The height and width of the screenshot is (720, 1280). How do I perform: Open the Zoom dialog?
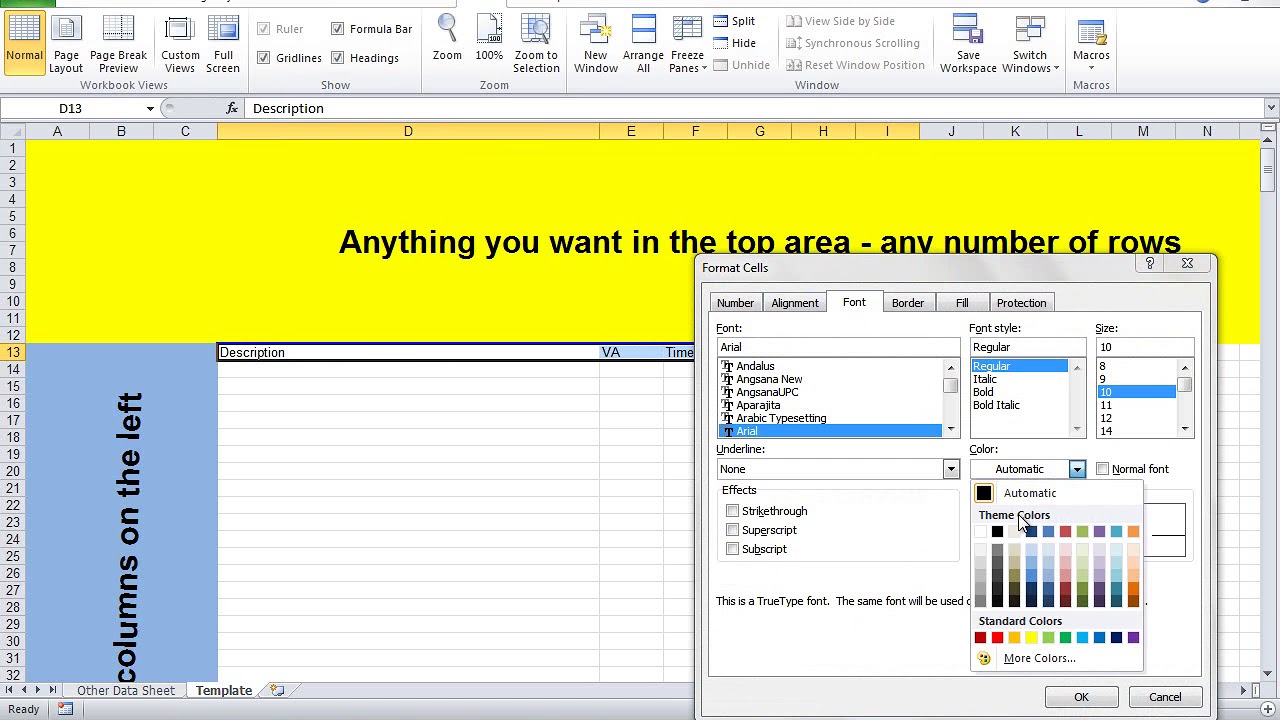click(447, 40)
